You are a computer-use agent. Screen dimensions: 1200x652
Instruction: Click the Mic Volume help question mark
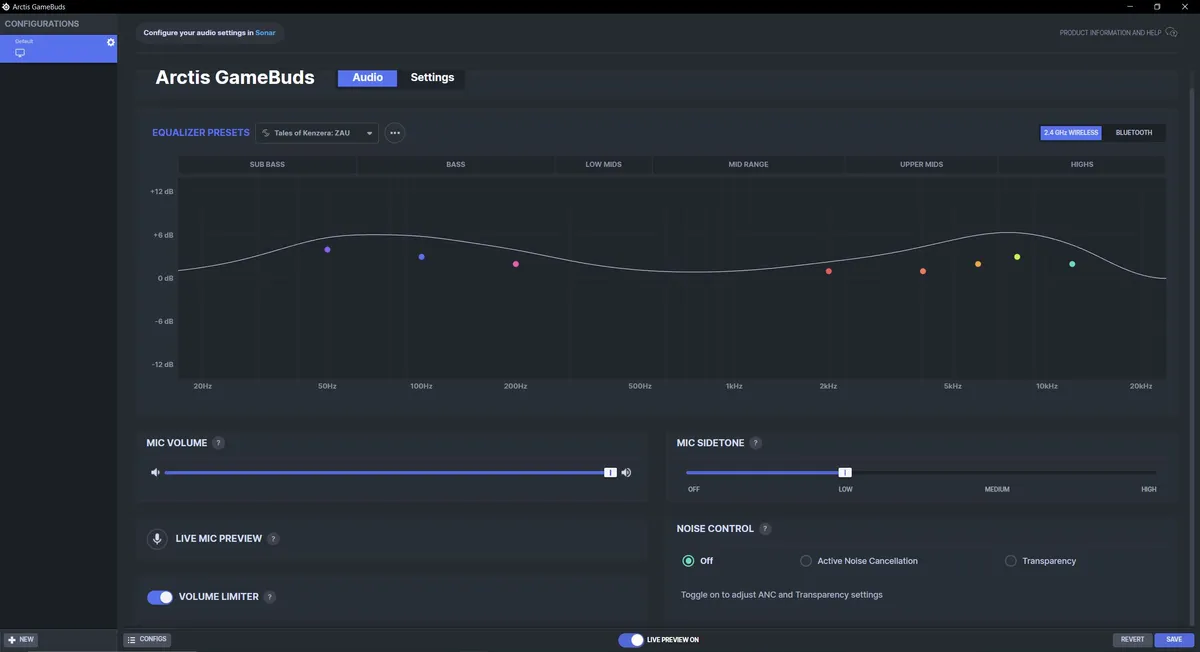coord(219,443)
